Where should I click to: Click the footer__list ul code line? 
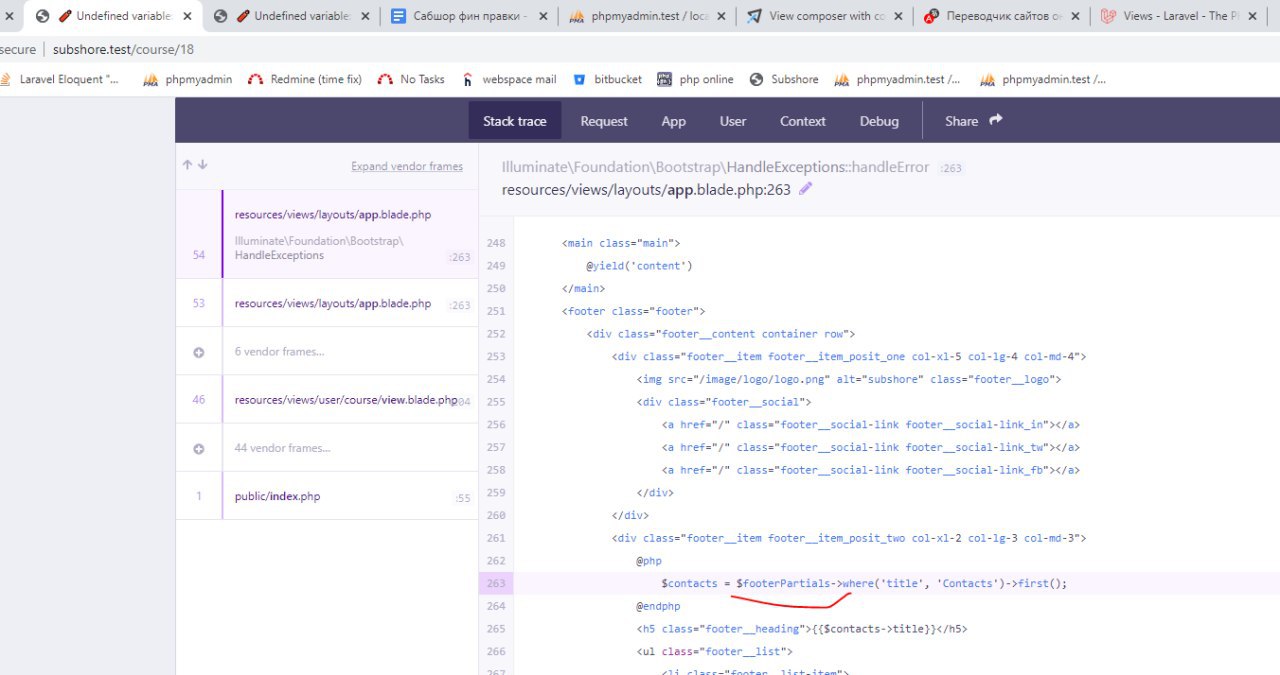717,652
